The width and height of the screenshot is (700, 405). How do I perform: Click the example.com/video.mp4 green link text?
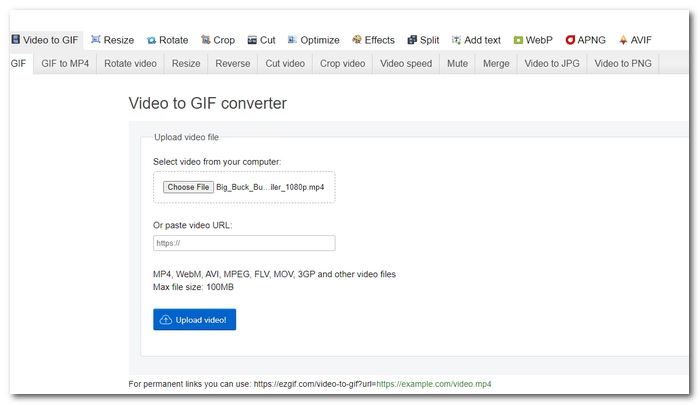pyautogui.click(x=433, y=384)
